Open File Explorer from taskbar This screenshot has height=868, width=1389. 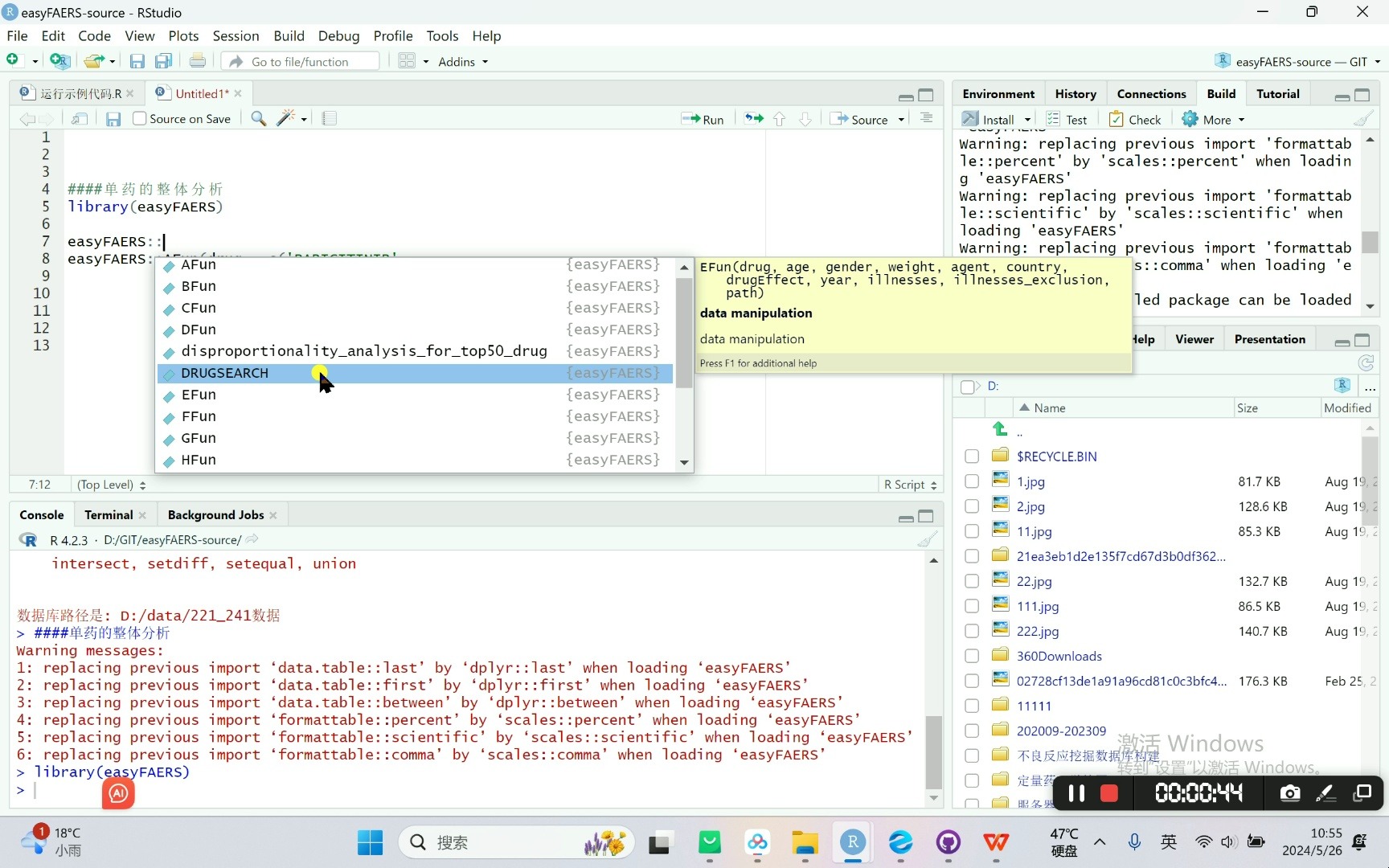(x=805, y=842)
